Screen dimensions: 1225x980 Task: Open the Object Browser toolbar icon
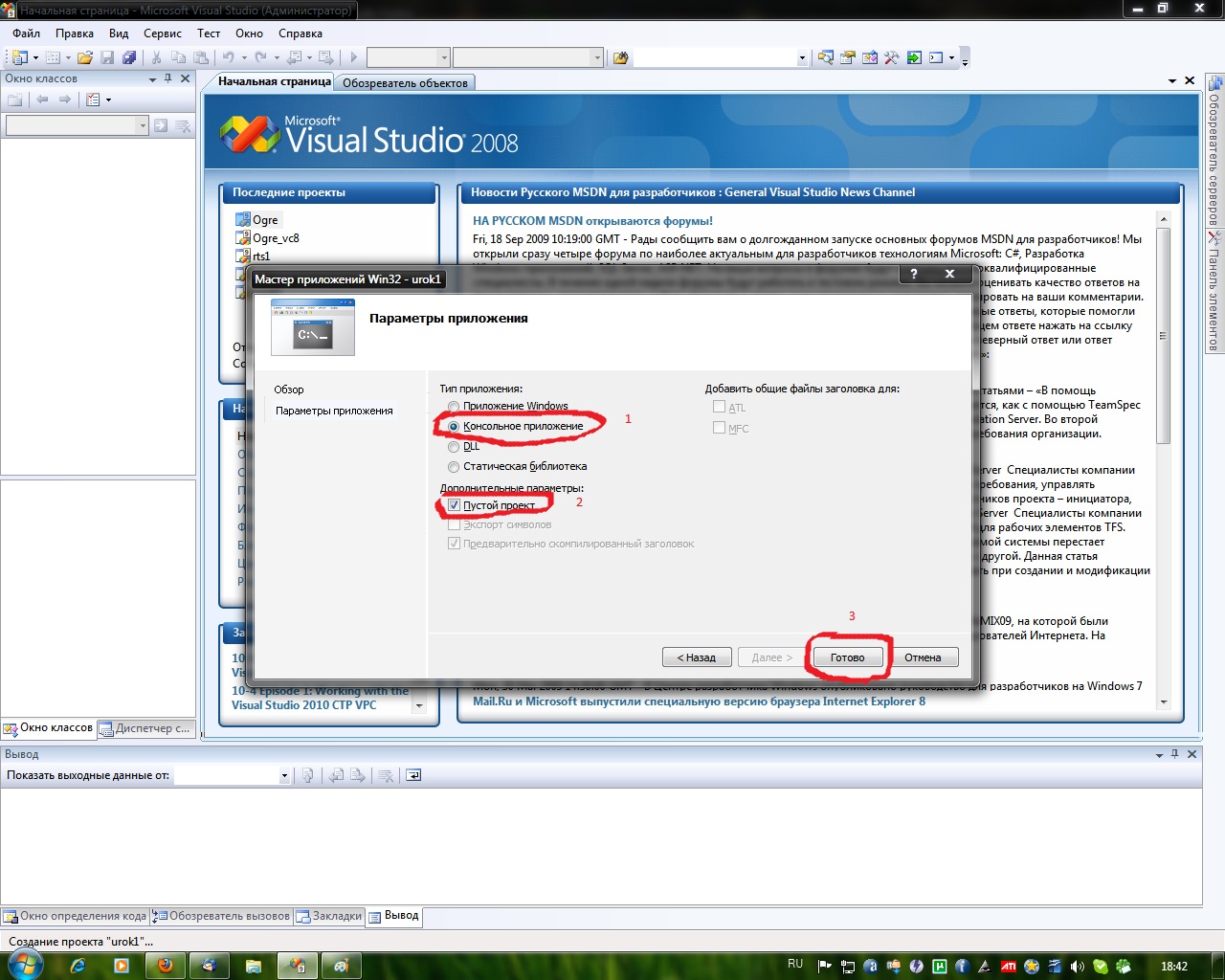[870, 57]
